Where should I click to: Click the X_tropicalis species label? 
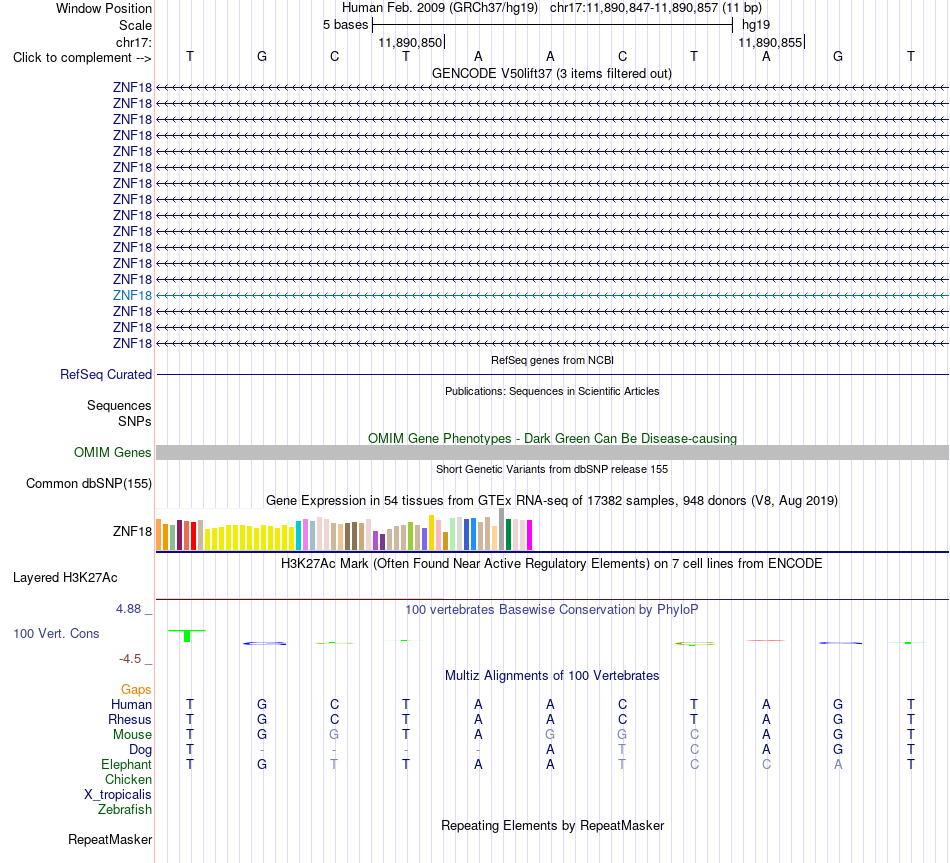click(118, 795)
